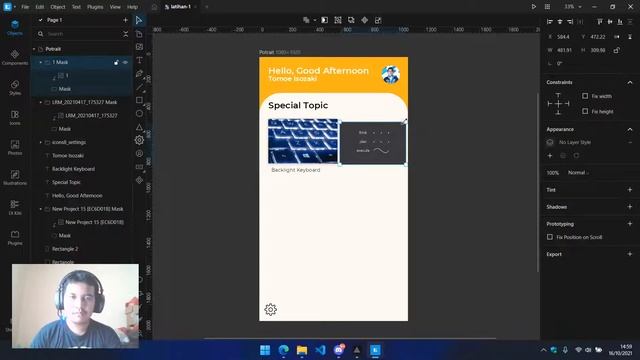The height and width of the screenshot is (360, 640).
Task: Open the View menu
Action: pos(115,7)
